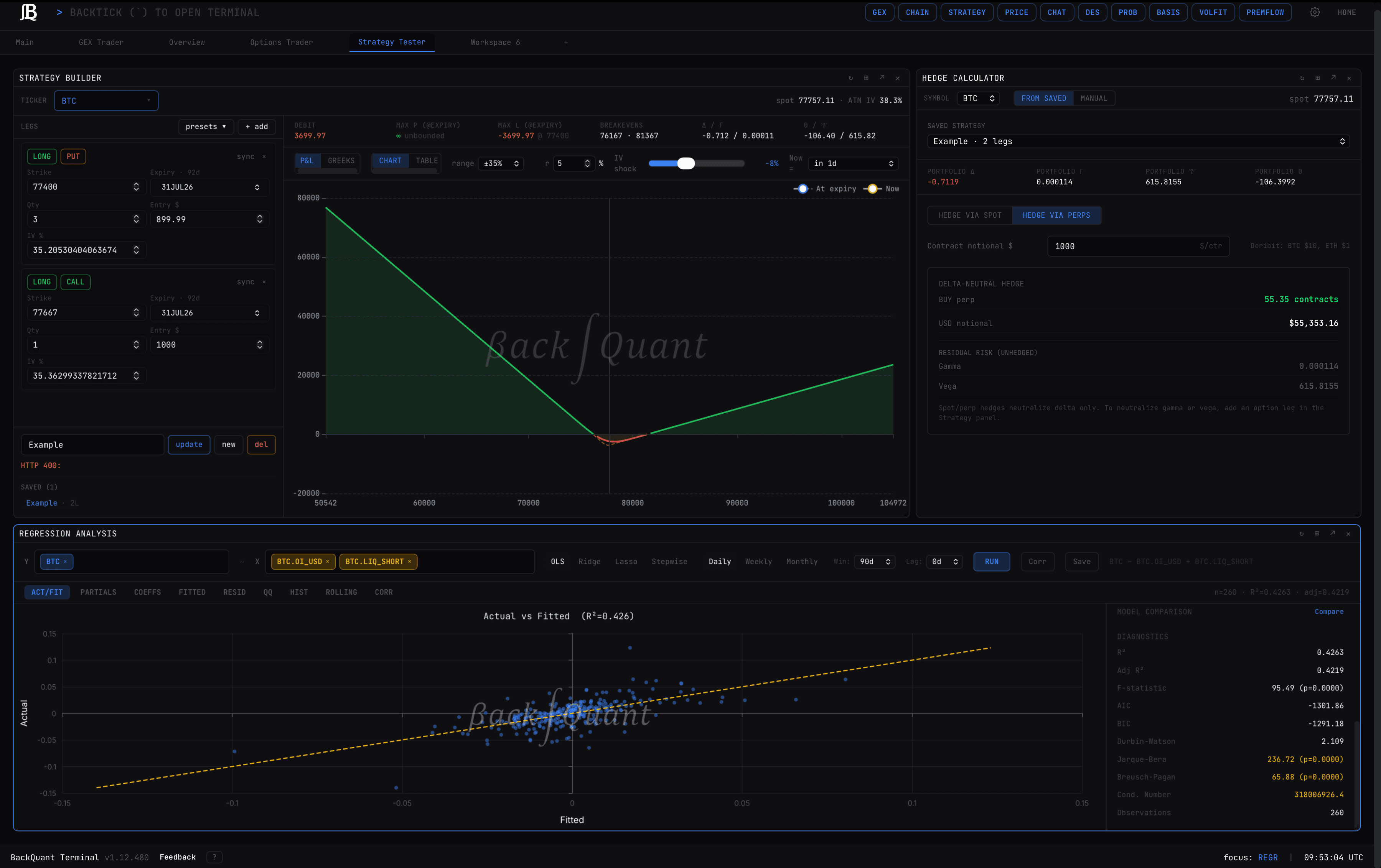Click the Contract notional input field

[x=1138, y=246]
